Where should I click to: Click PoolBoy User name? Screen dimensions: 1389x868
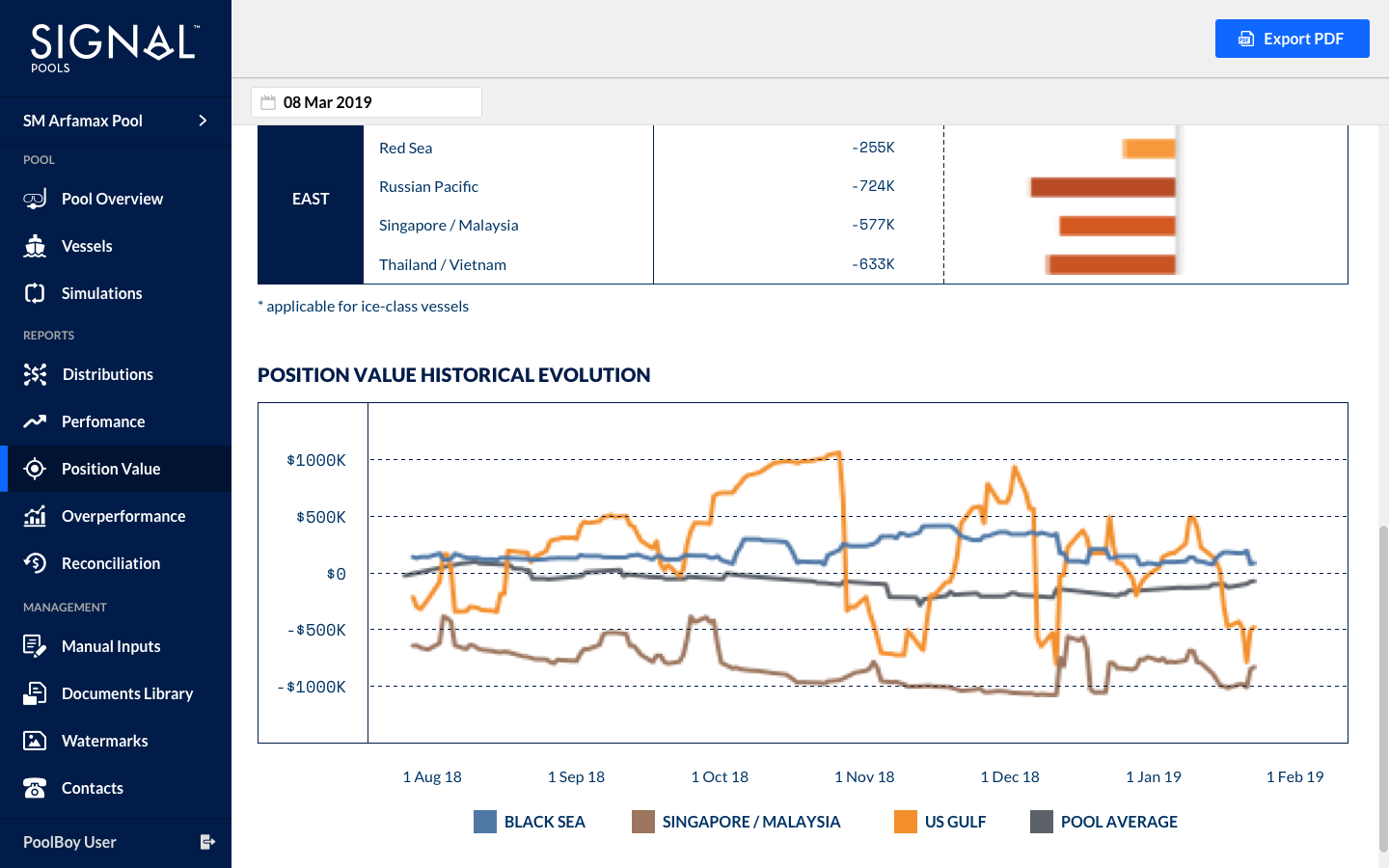69,842
